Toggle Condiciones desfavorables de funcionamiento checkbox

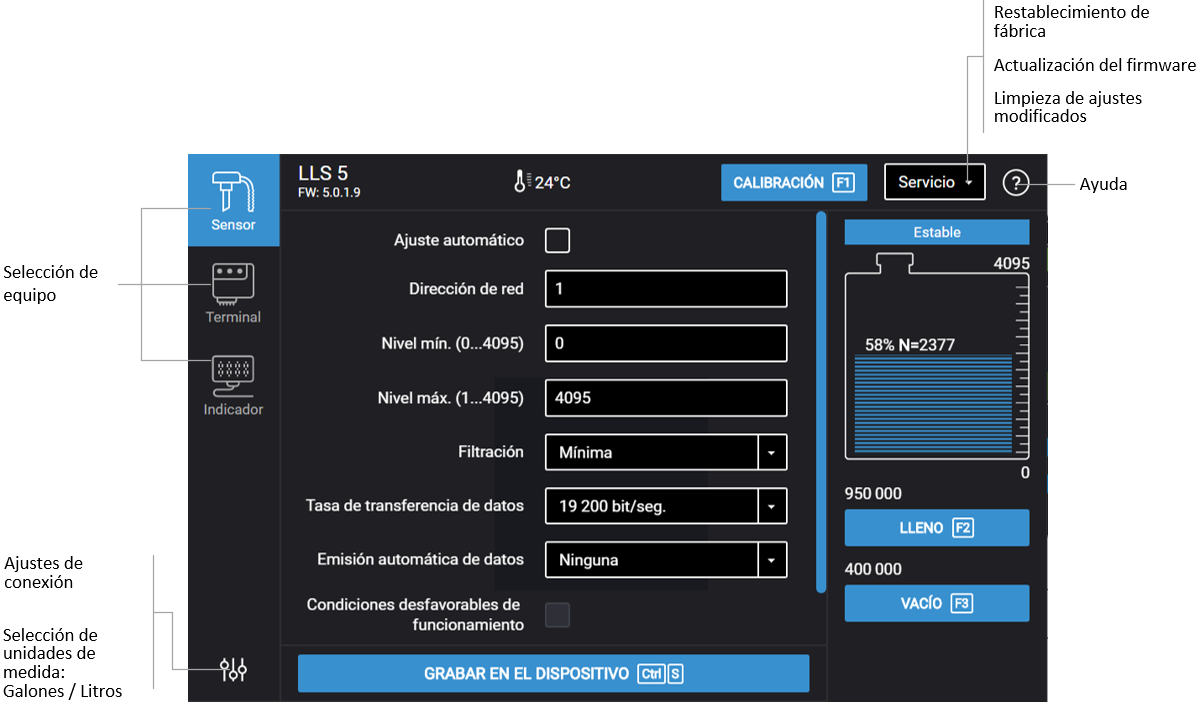point(557,615)
